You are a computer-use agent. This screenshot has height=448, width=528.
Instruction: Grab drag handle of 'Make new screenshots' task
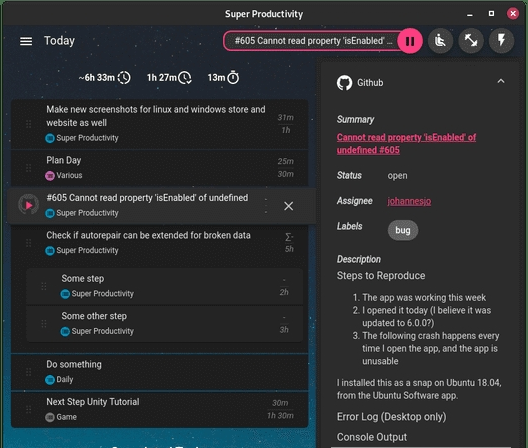pyautogui.click(x=29, y=124)
